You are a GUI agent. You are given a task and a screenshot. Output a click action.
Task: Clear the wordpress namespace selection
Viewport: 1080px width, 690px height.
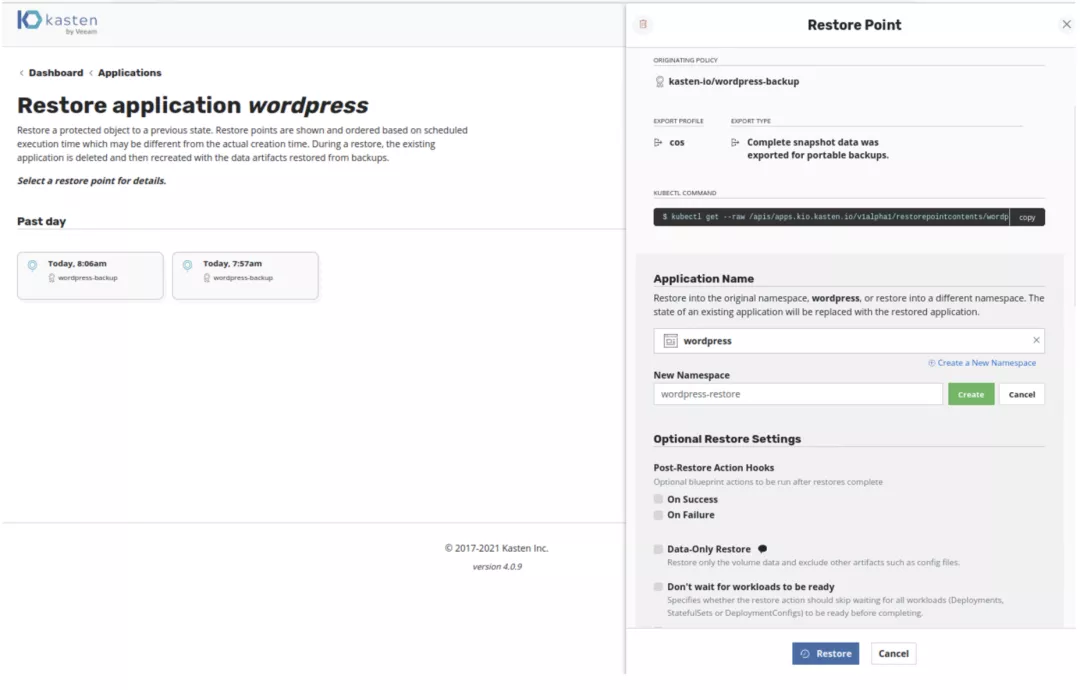[x=1036, y=341]
